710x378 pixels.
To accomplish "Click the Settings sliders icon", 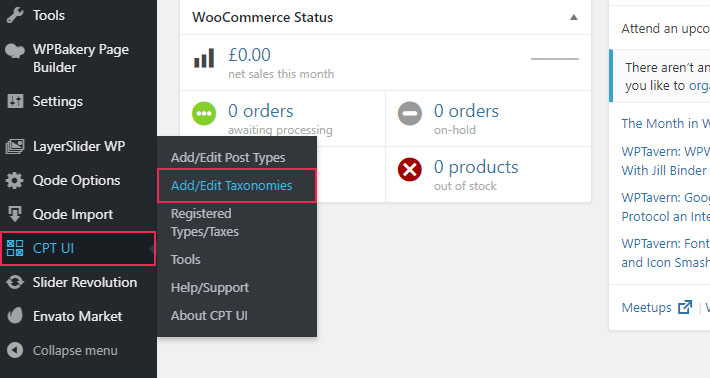I will click(x=15, y=101).
